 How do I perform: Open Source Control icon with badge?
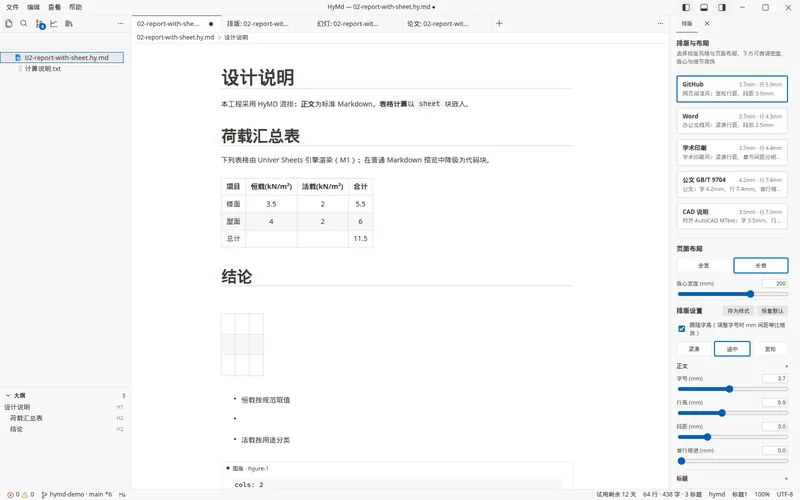40,24
